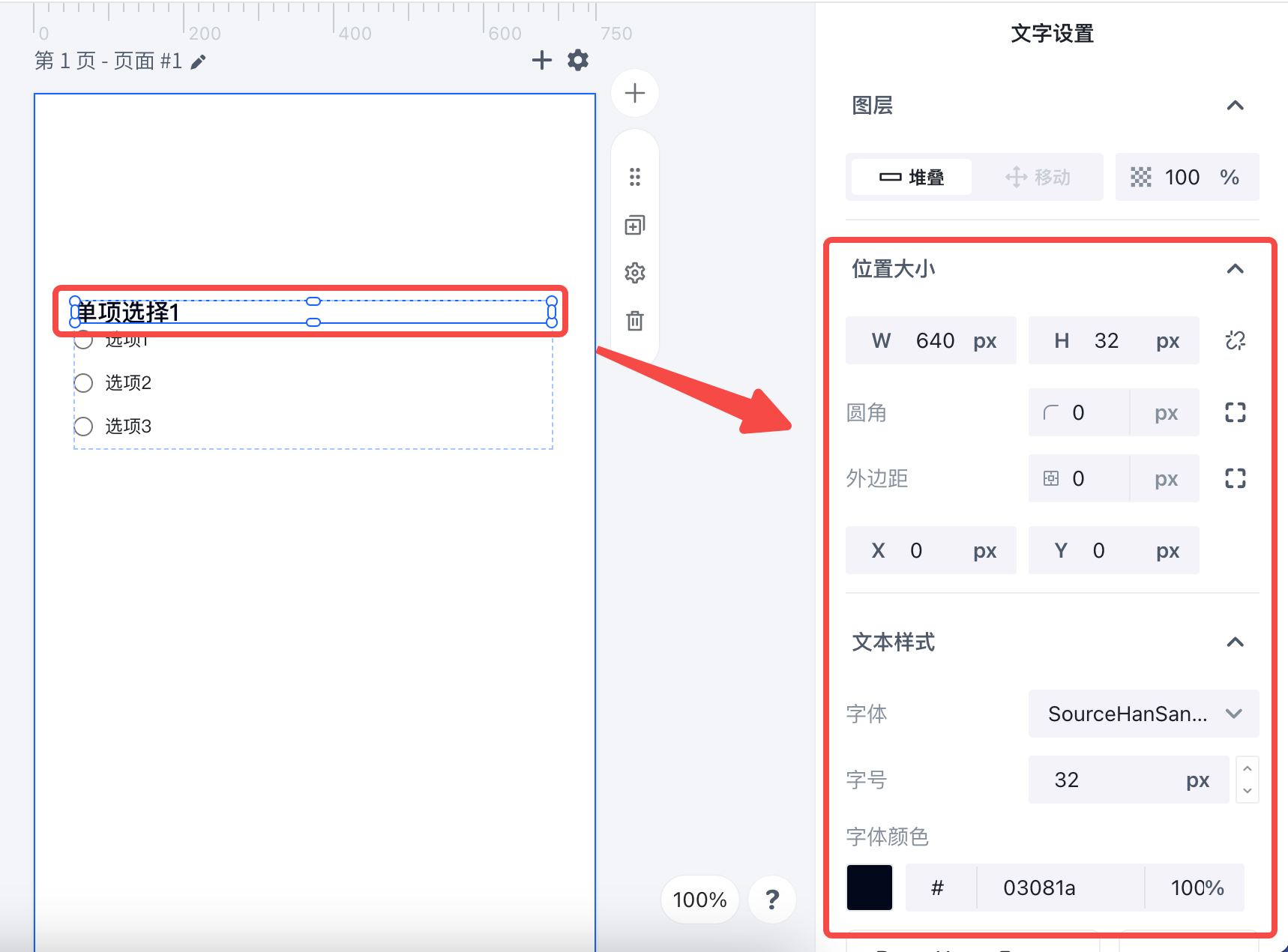This screenshot has height=952, width=1288.
Task: Click the drag handle dots icon
Action: [x=635, y=177]
